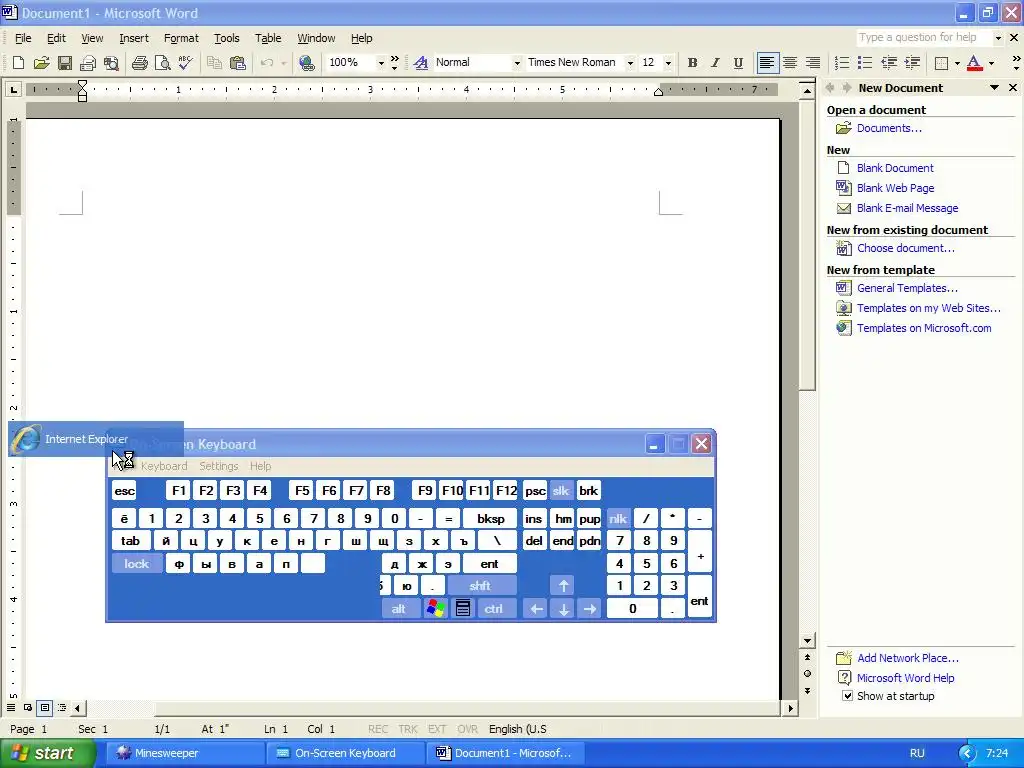The height and width of the screenshot is (768, 1024).
Task: Close the New Document task pane
Action: 1013,88
